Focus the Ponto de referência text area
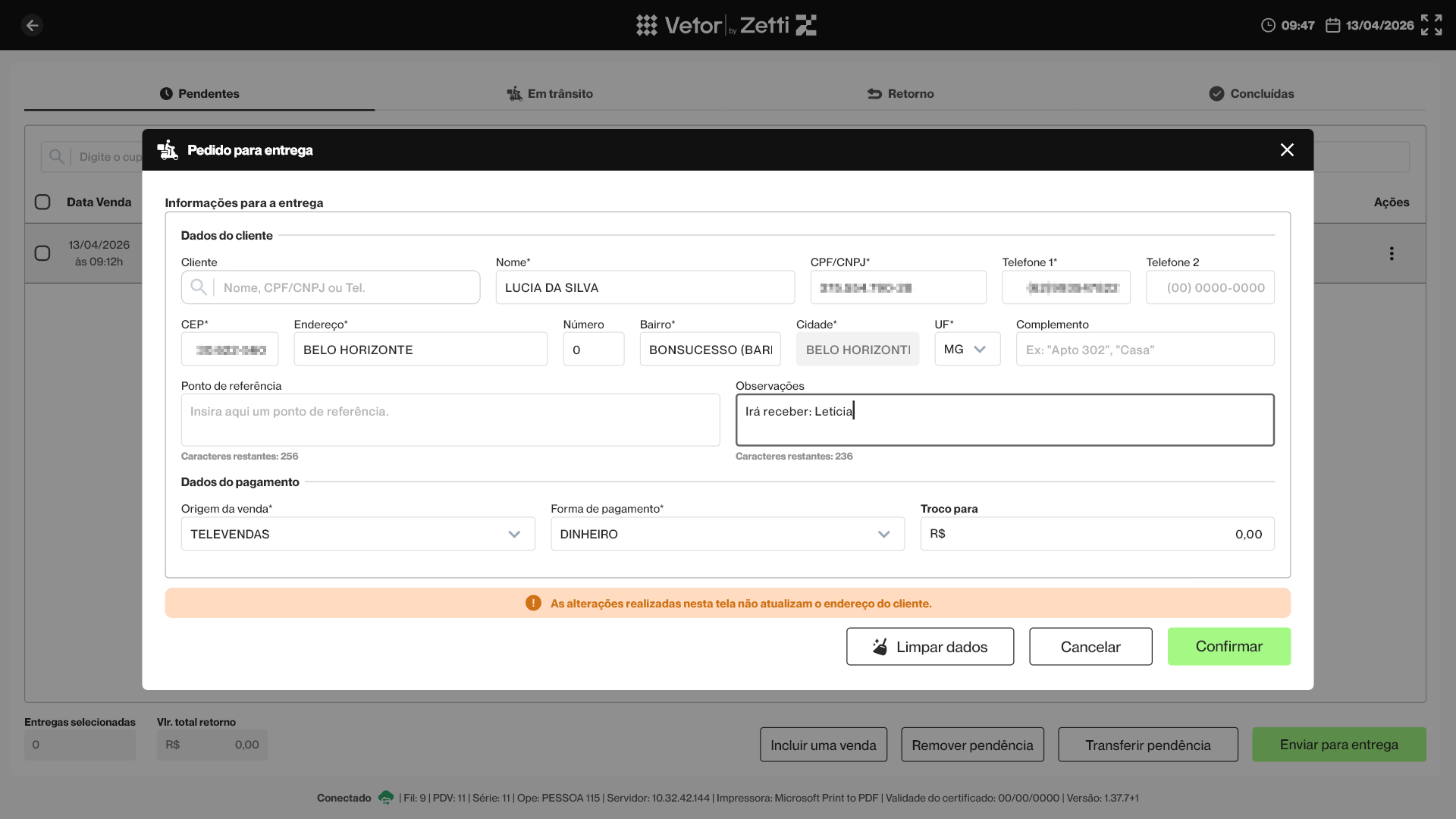Screen dimensions: 1456x819 coord(450,419)
